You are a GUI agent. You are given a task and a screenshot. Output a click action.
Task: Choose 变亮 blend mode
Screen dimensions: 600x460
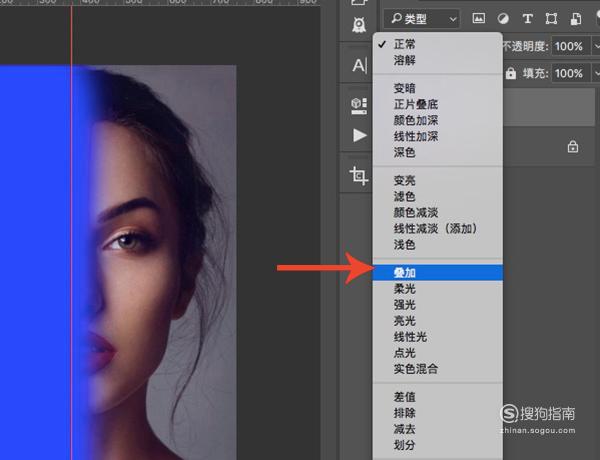click(437, 180)
